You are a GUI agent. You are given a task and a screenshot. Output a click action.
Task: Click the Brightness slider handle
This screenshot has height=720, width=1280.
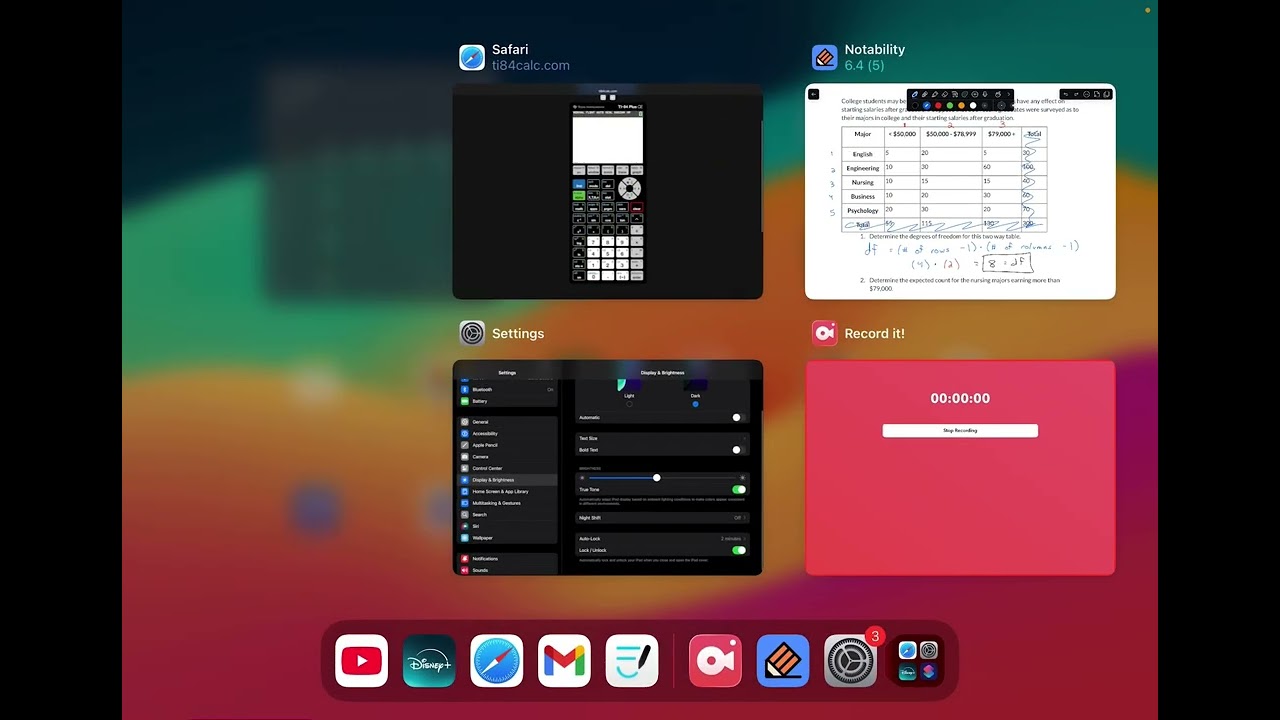coord(656,478)
